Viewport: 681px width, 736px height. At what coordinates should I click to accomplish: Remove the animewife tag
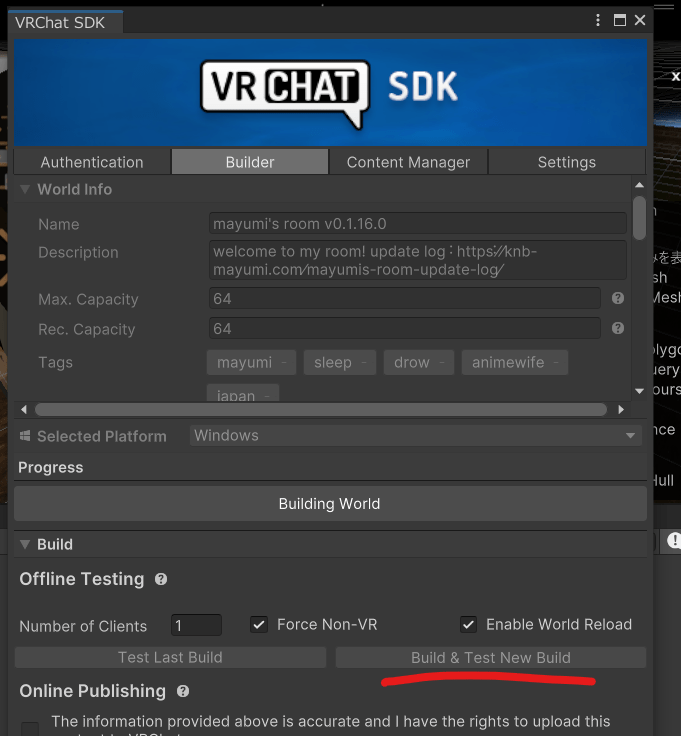[557, 362]
